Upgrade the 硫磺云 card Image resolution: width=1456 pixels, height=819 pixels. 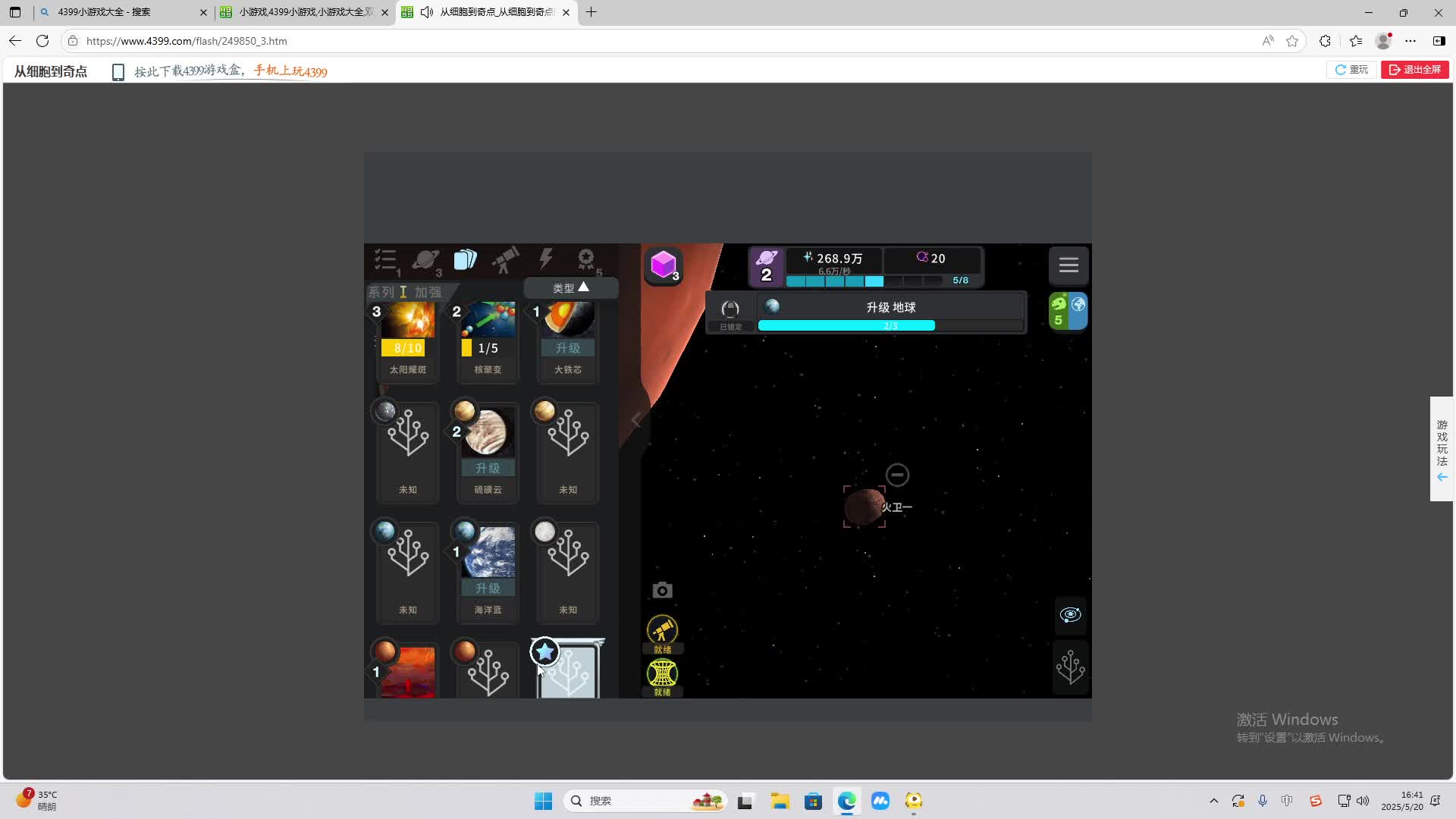488,469
